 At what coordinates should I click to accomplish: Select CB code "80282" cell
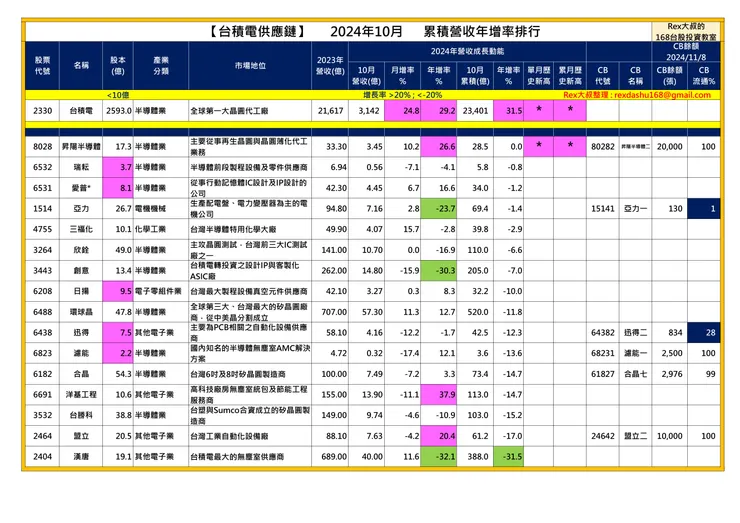click(603, 147)
